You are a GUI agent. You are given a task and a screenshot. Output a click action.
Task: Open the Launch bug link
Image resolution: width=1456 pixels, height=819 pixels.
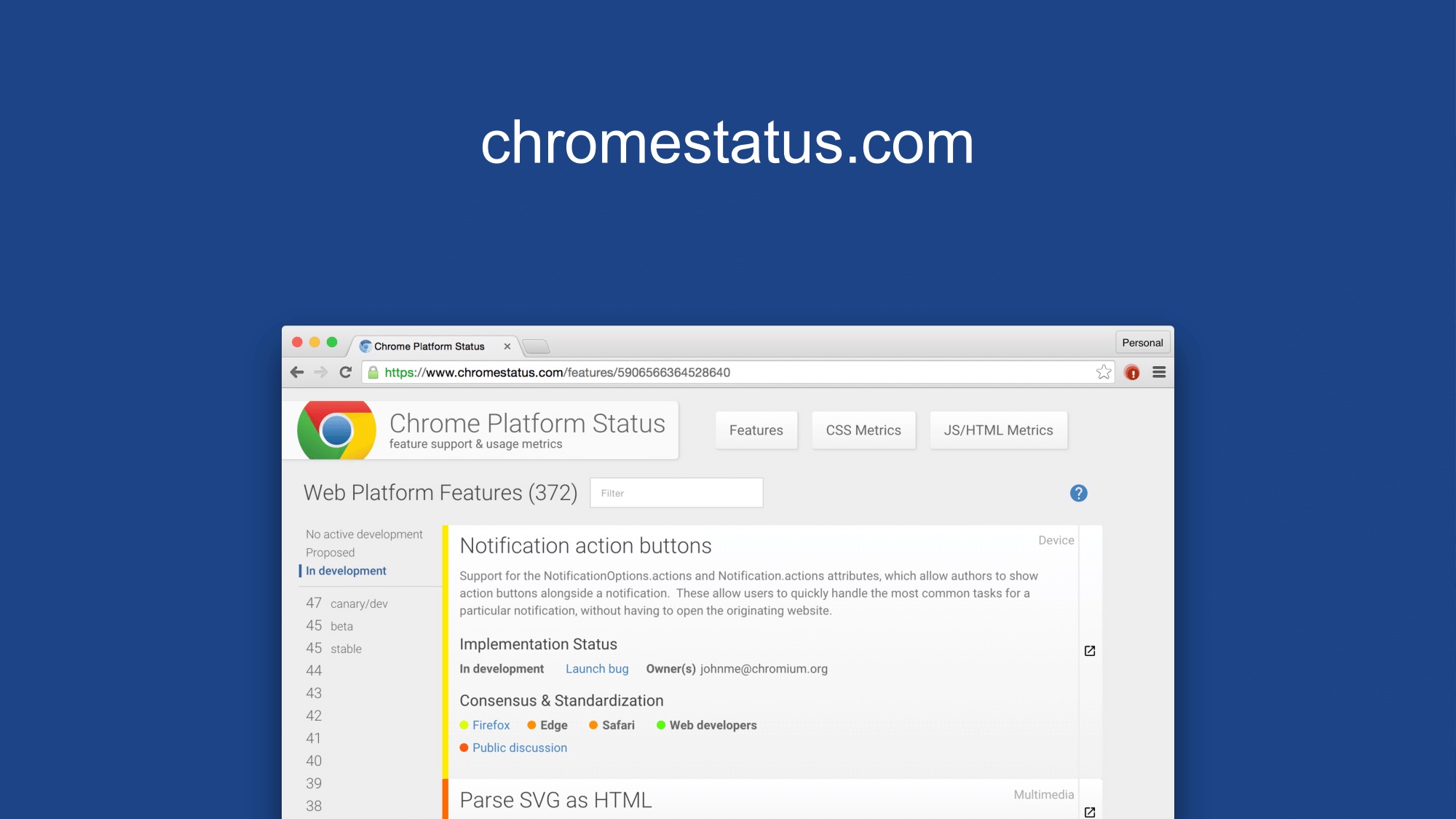point(597,668)
